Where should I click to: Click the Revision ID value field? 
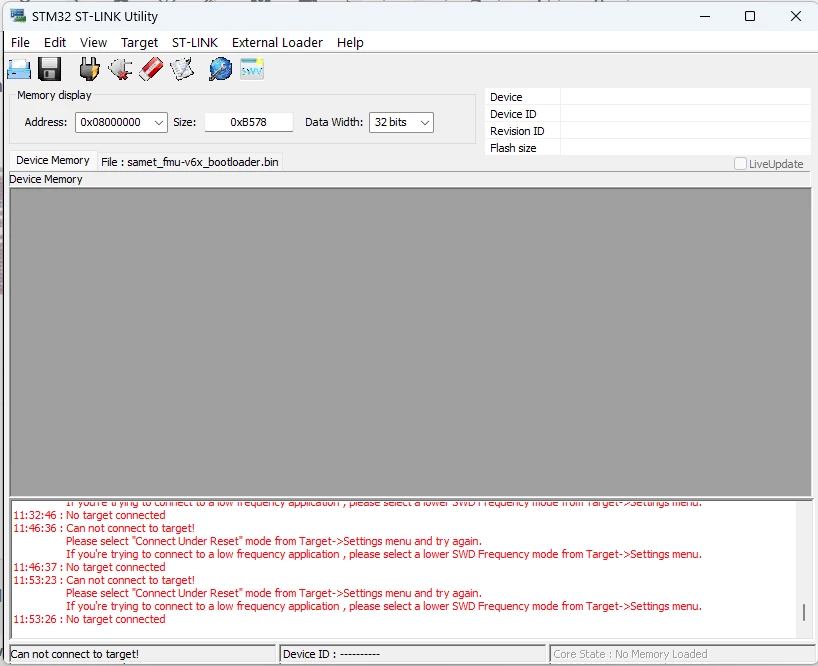pyautogui.click(x=685, y=131)
